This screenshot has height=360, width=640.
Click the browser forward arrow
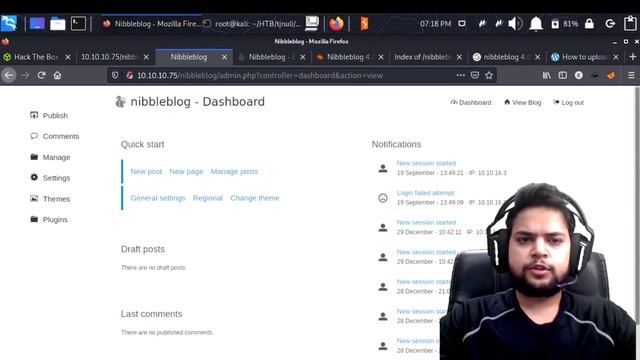[x=25, y=76]
